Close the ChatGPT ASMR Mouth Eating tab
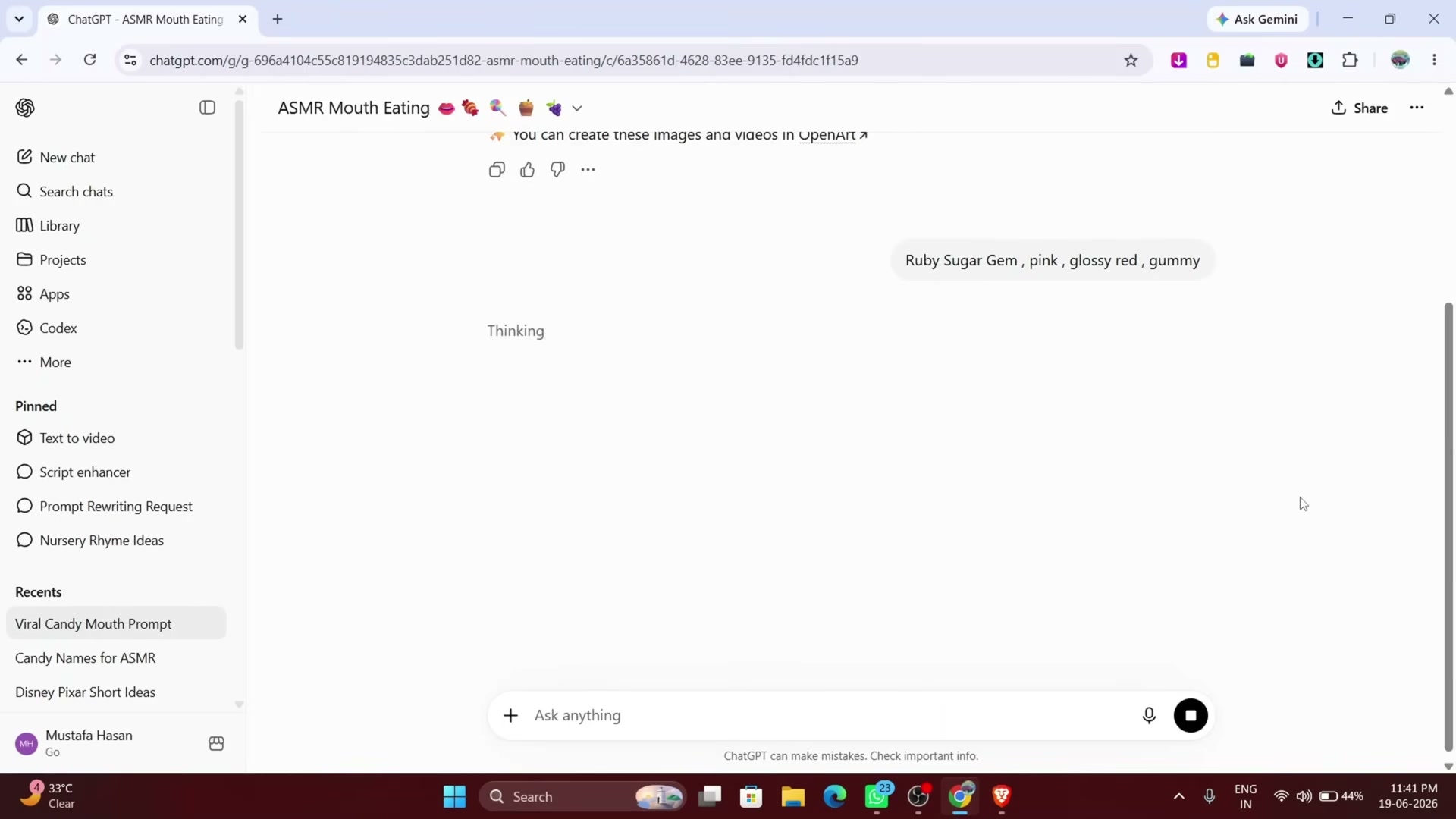Viewport: 1456px width, 819px height. coord(243,19)
